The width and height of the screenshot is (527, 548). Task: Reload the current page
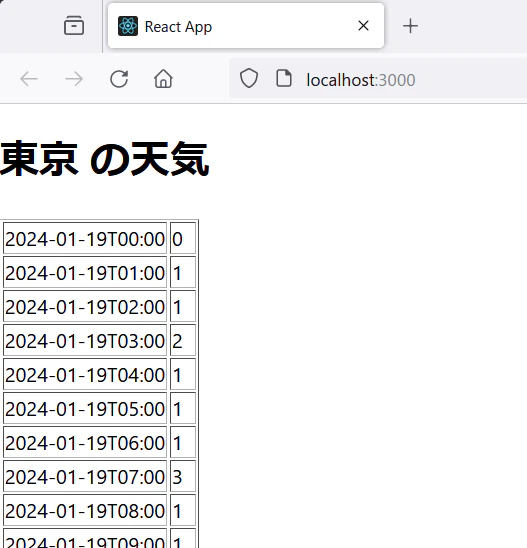pos(119,79)
